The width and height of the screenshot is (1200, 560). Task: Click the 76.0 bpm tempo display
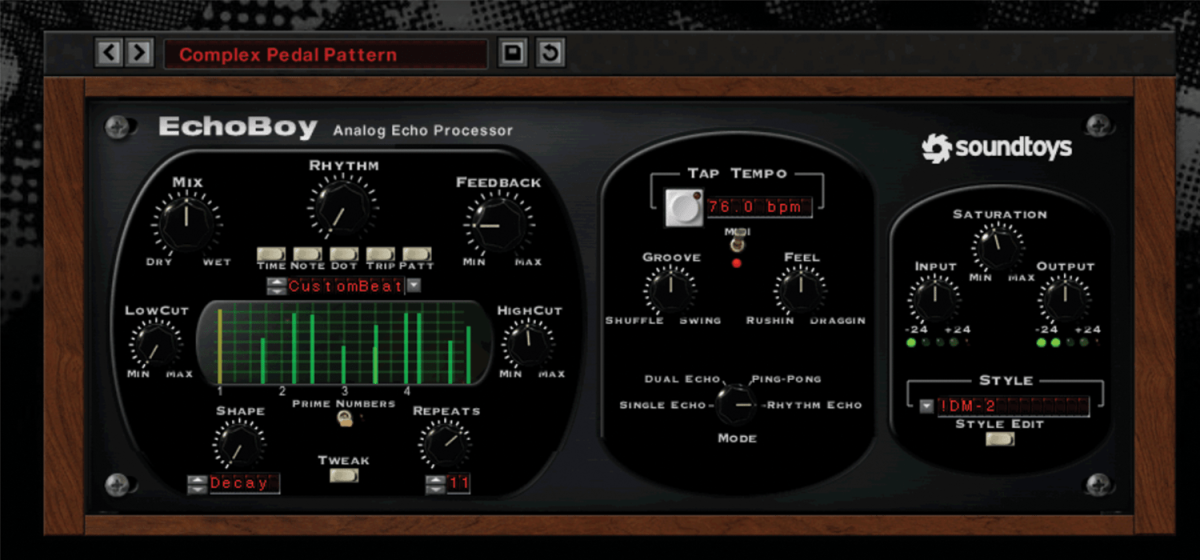point(758,207)
